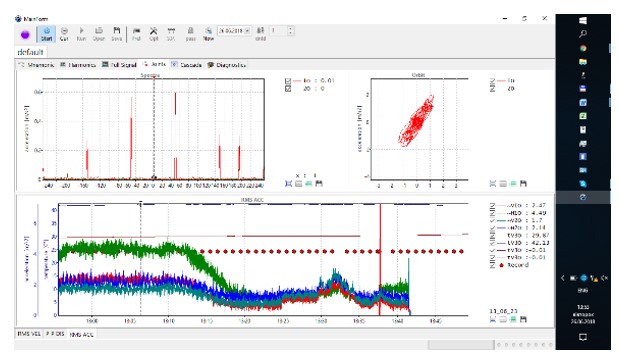Viewport: 620px width, 361px height.
Task: Click RMS chart green export icon
Action: (513, 319)
